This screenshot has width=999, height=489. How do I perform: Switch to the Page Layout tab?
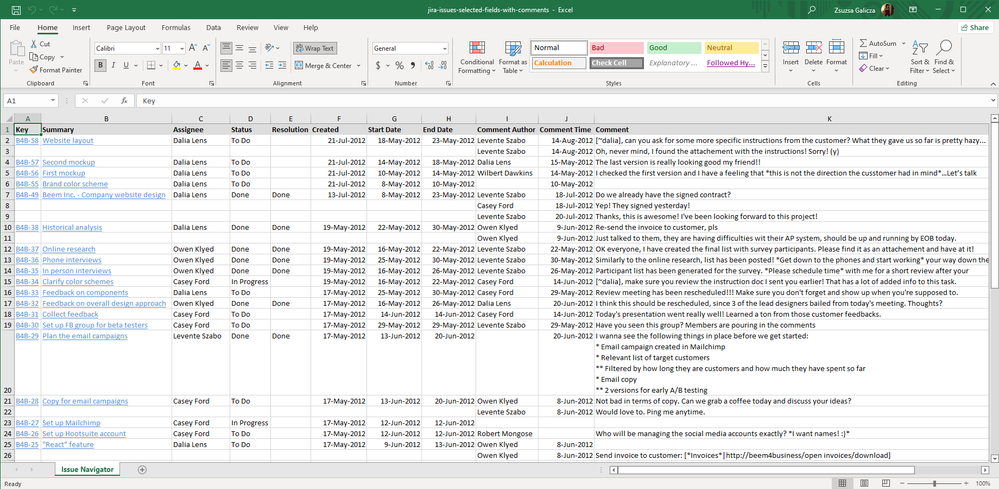[126, 28]
